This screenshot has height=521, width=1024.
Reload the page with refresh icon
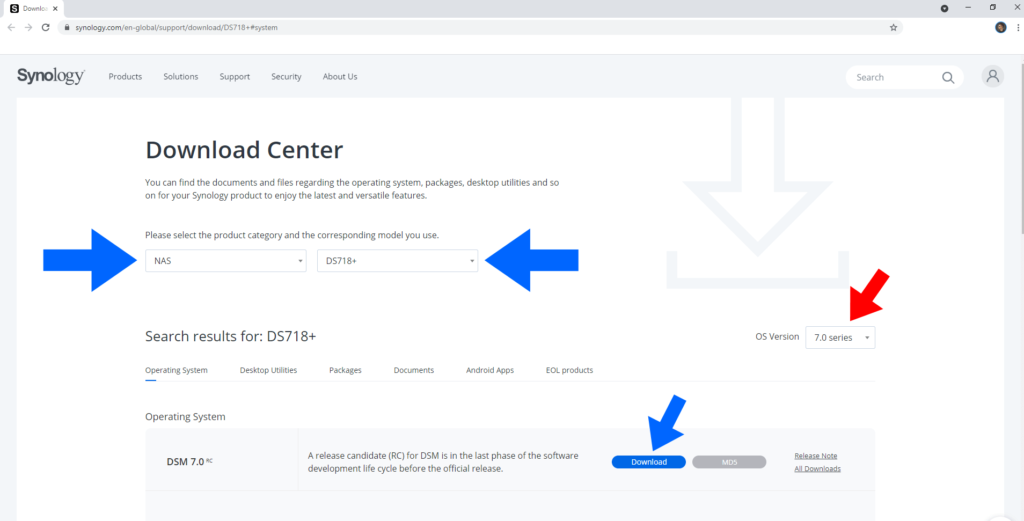(46, 27)
